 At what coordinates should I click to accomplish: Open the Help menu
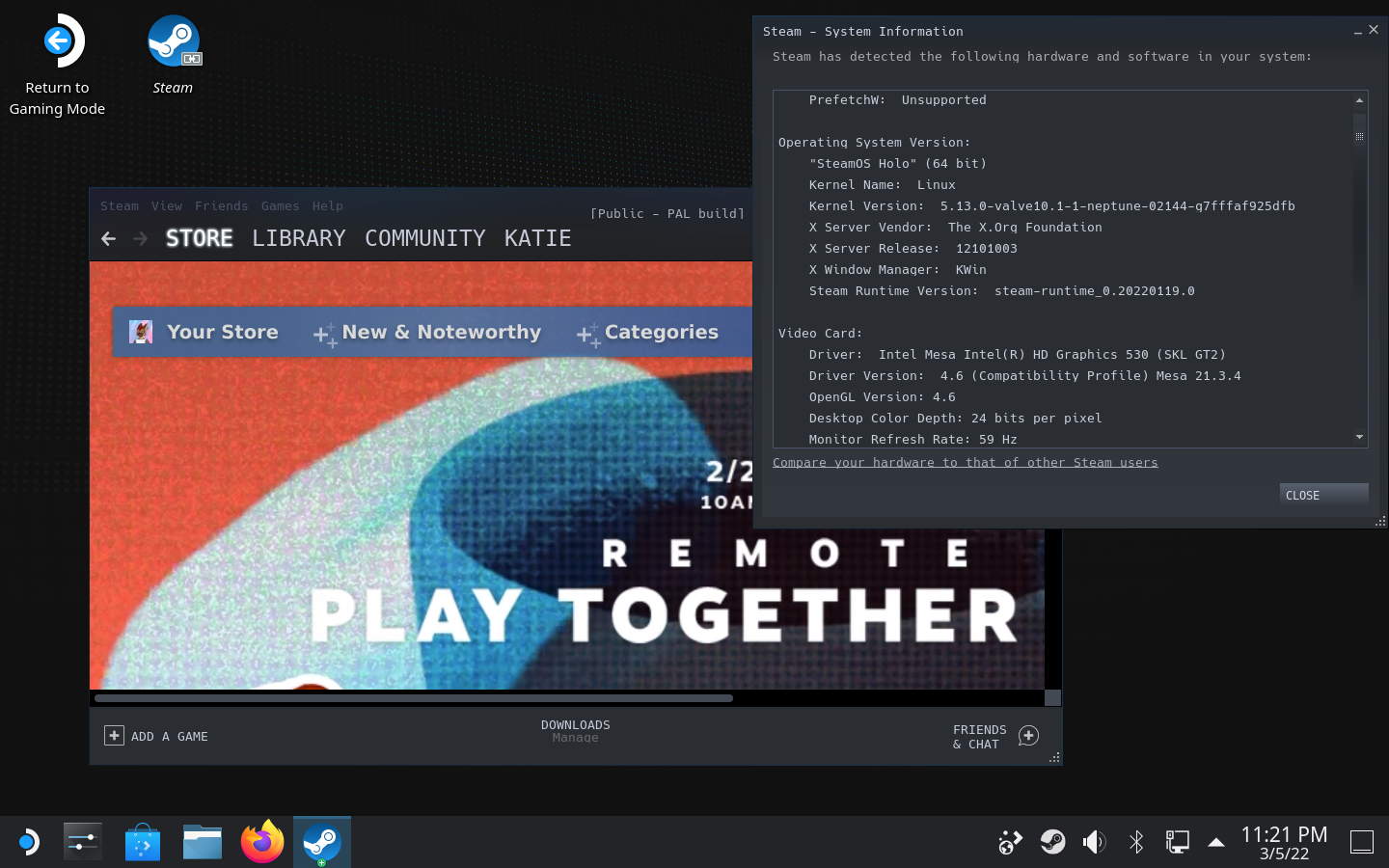pyautogui.click(x=328, y=206)
